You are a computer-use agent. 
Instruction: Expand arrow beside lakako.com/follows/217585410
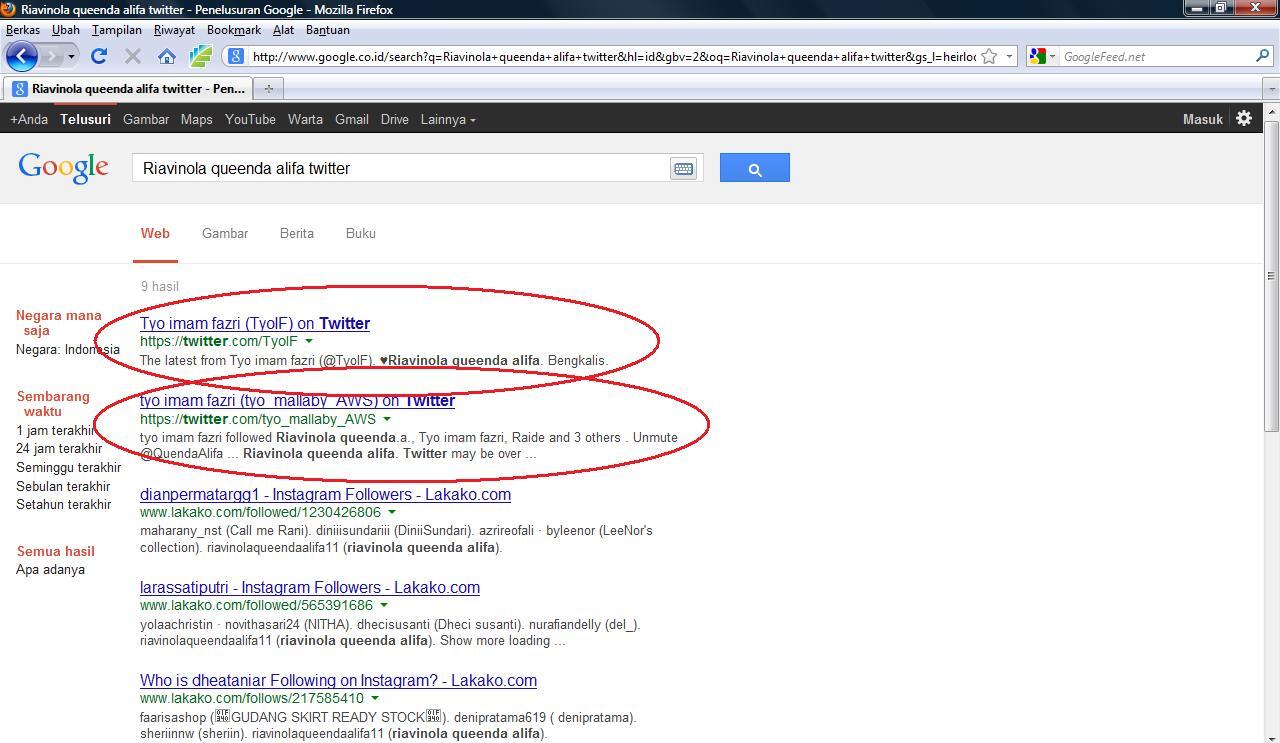coord(375,698)
